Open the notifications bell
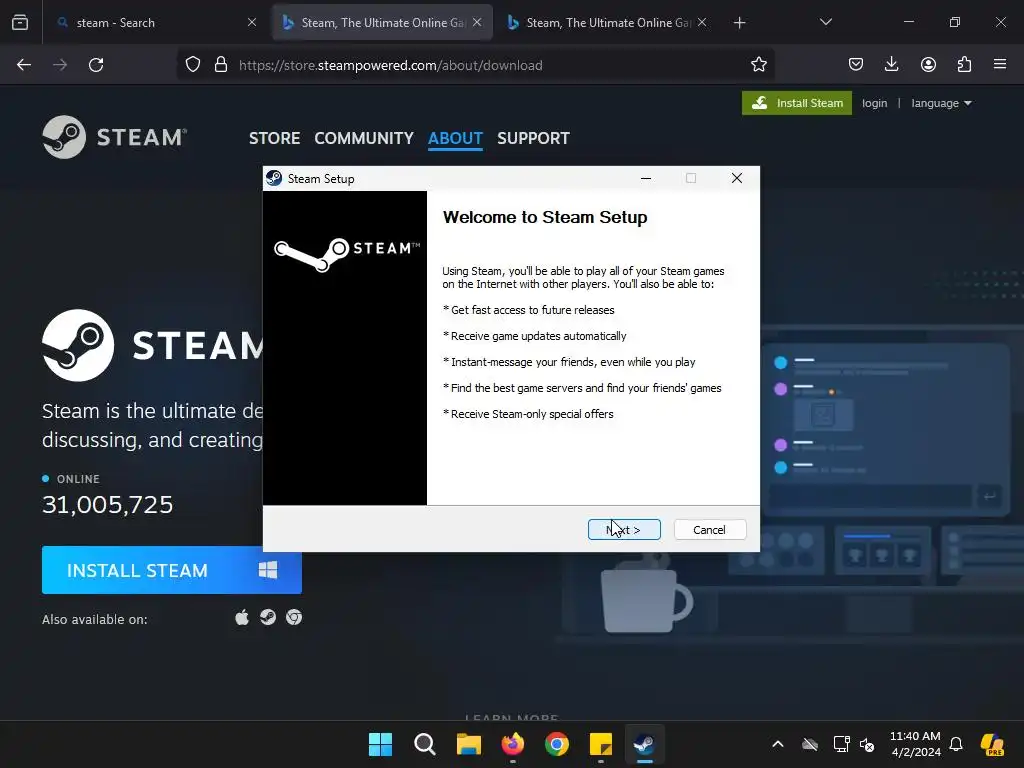Viewport: 1024px width, 768px height. click(956, 744)
